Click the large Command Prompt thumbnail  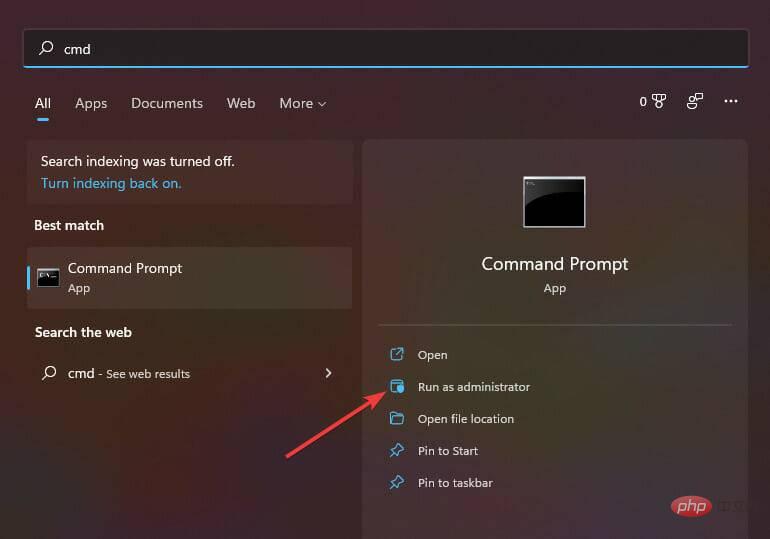click(554, 202)
